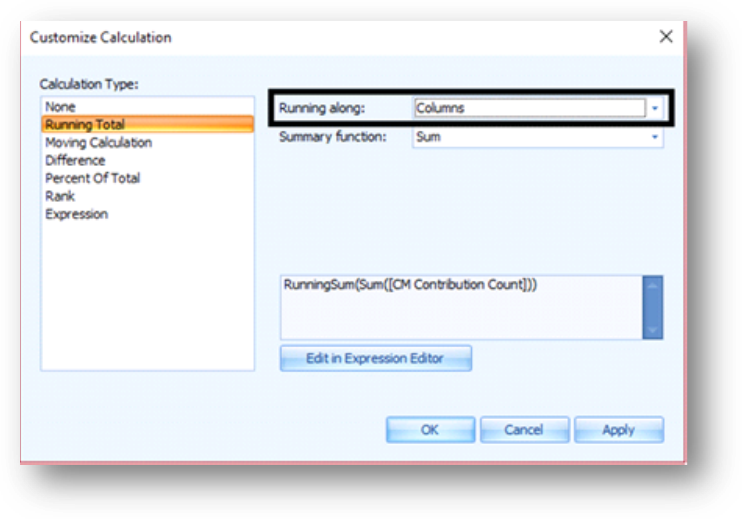
Task: Click the expression box scroll down arrow
Action: point(653,330)
